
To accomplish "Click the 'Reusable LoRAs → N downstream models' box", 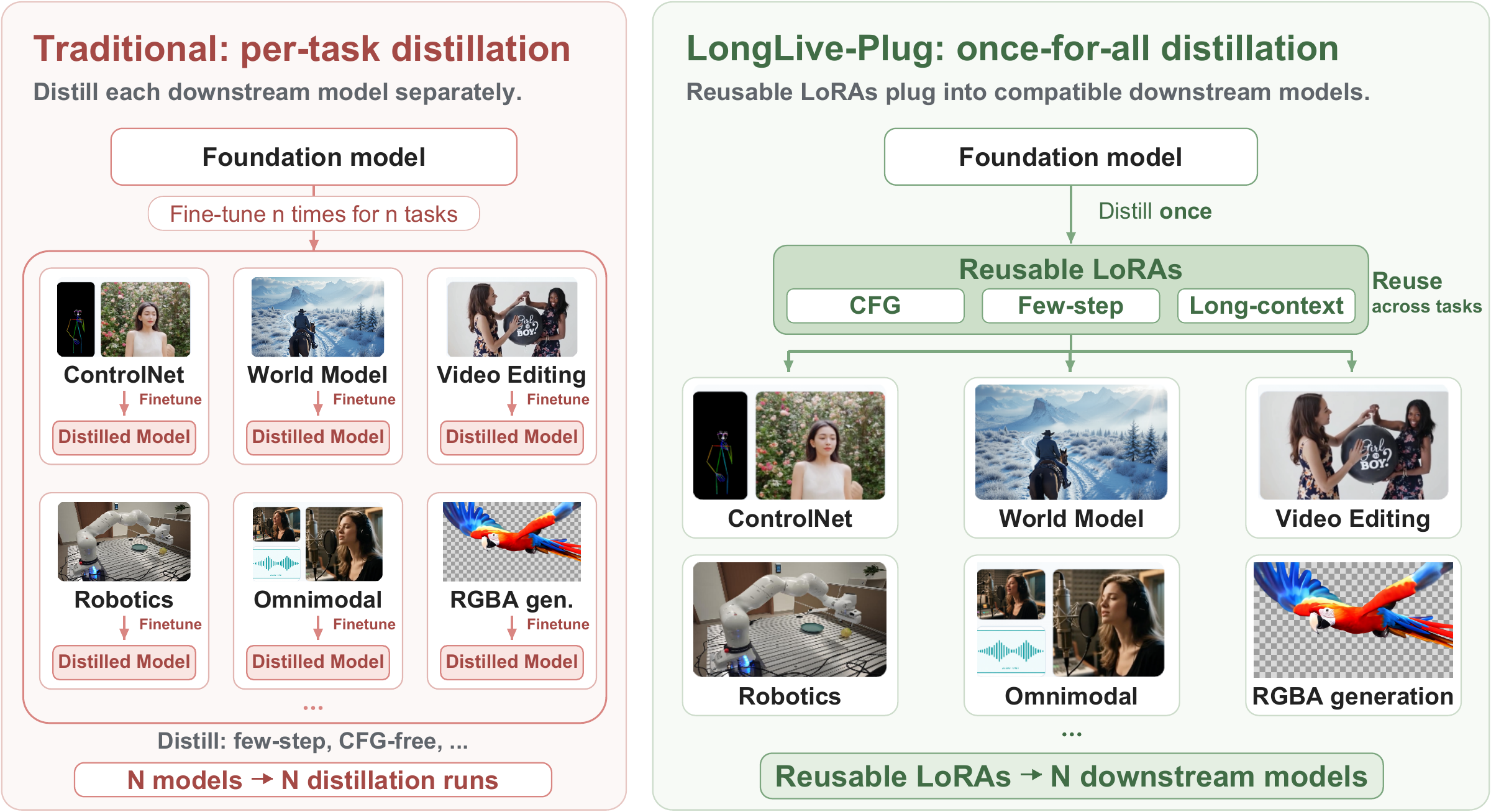I will (x=1072, y=777).
